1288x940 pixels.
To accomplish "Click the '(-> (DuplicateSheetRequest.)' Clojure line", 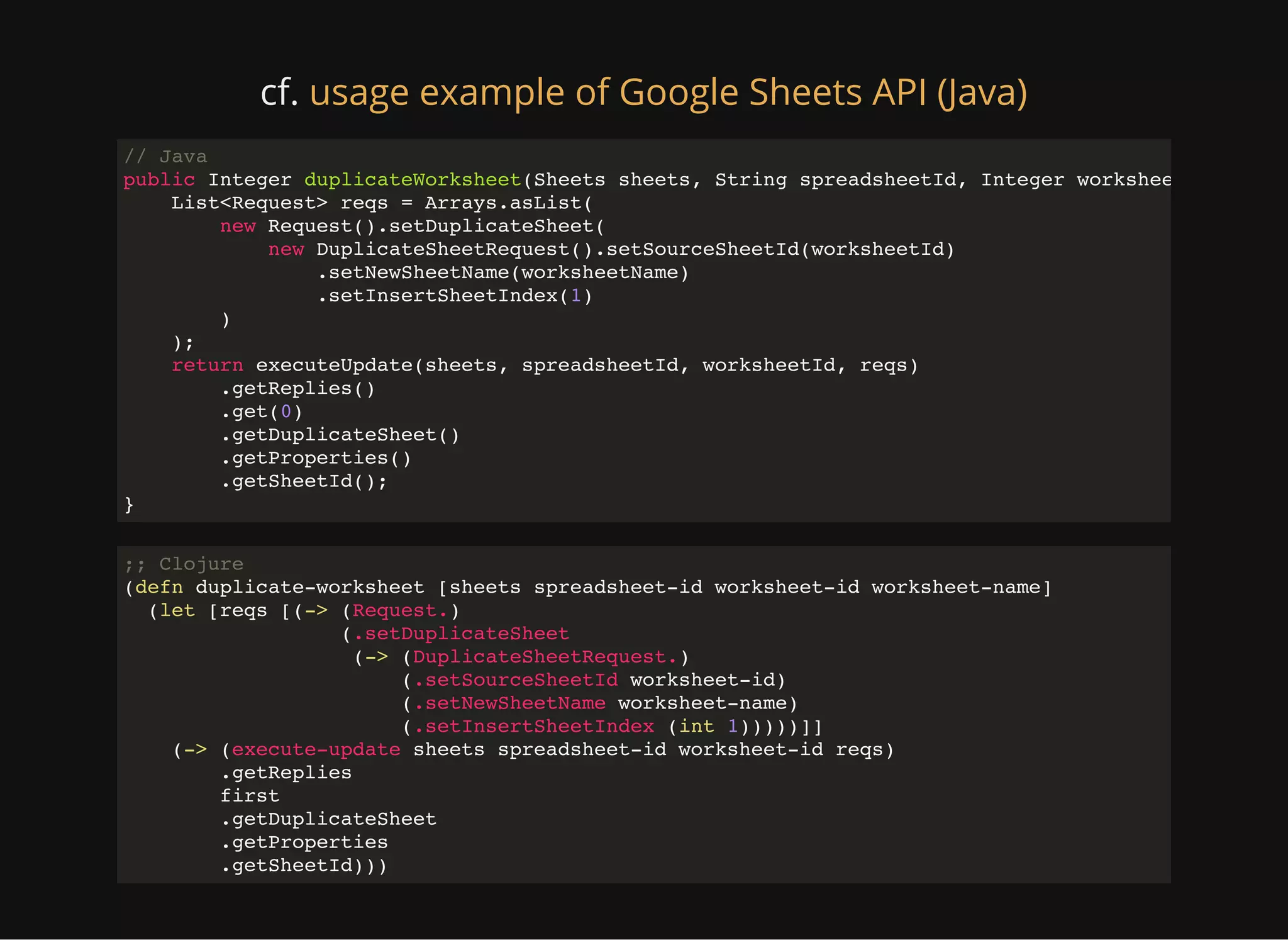I will (522, 657).
